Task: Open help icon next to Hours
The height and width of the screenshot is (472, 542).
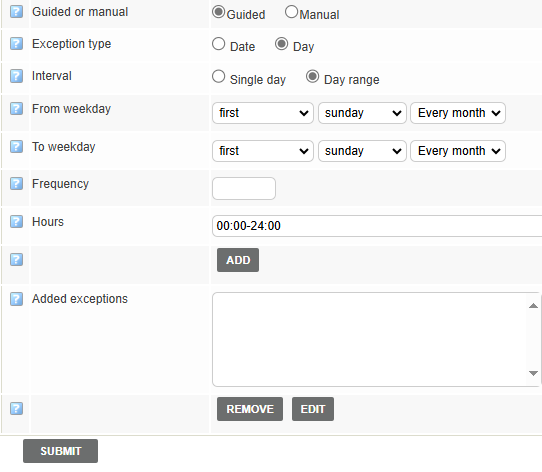Action: point(16,221)
